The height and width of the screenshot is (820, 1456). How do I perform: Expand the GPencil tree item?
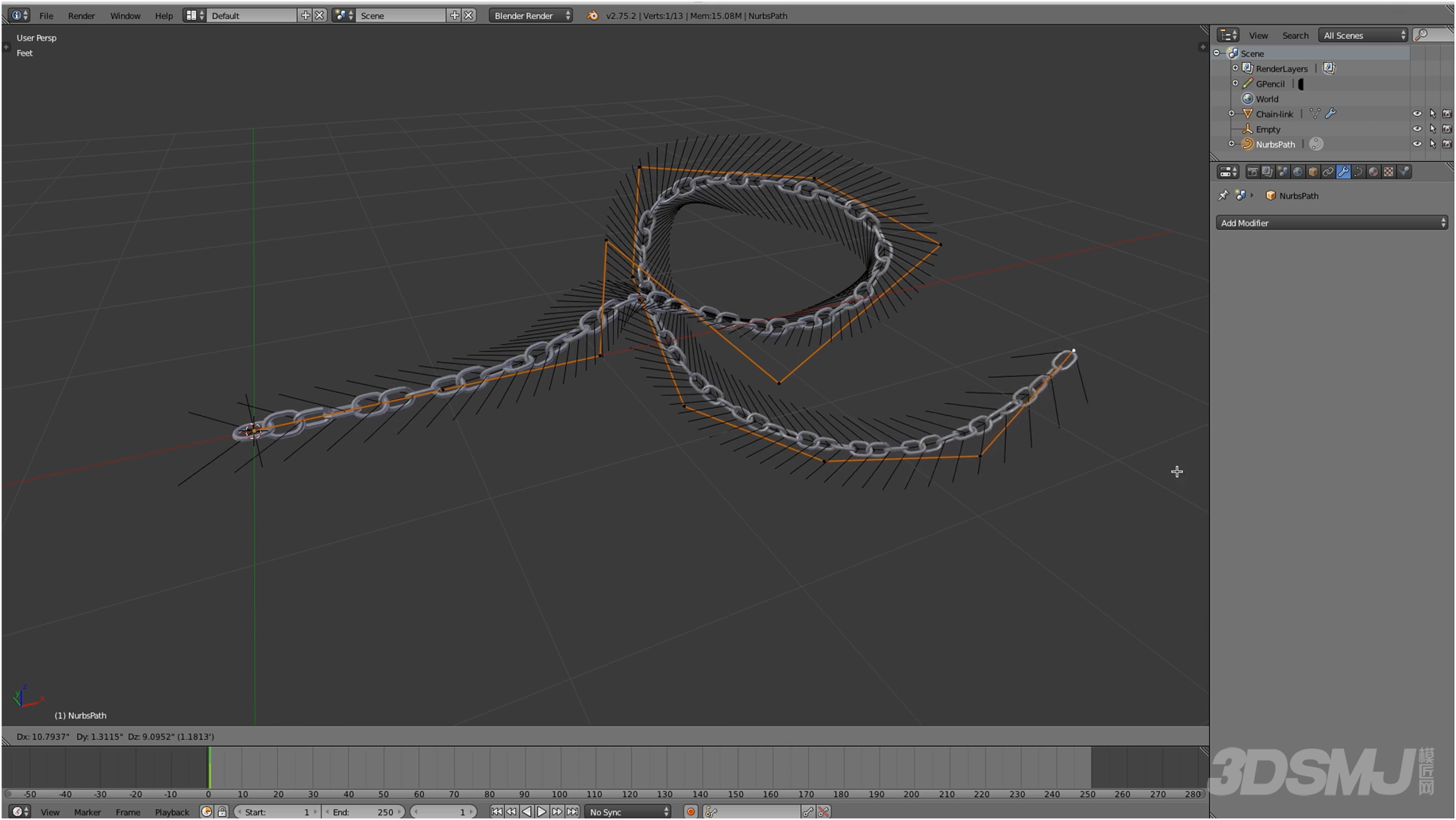coord(1235,83)
